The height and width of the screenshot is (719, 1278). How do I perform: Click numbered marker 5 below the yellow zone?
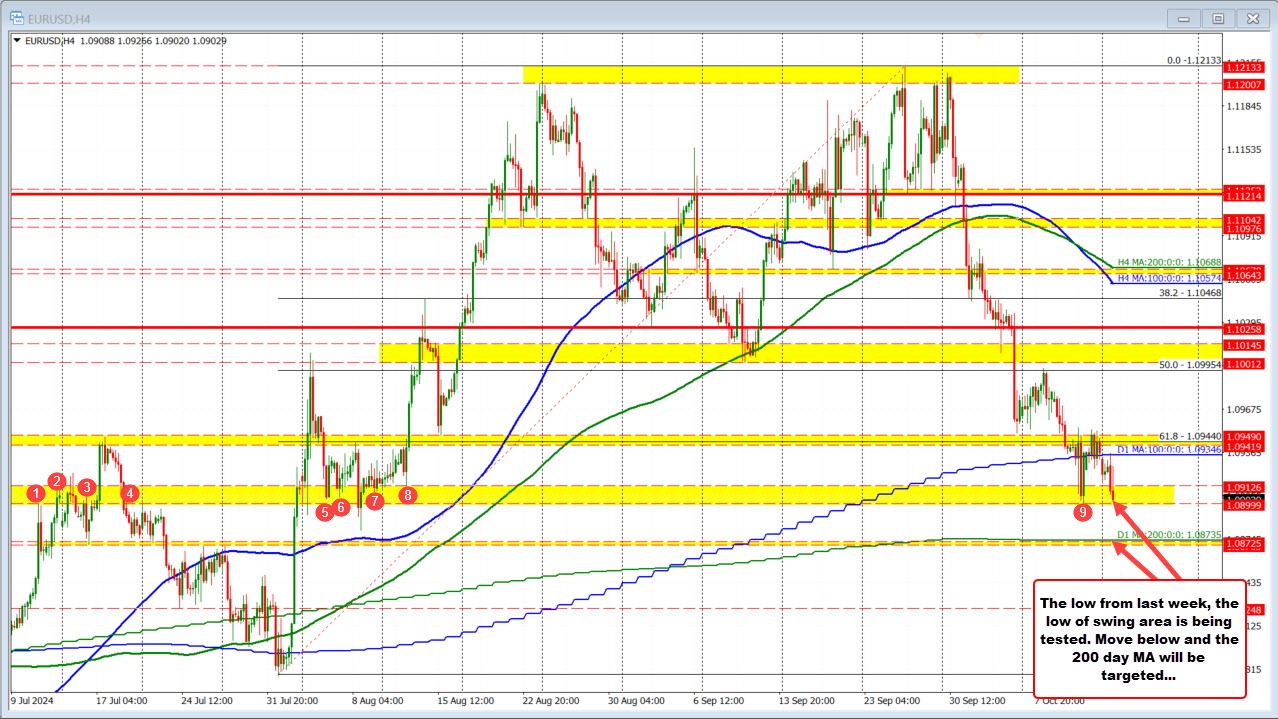(324, 512)
